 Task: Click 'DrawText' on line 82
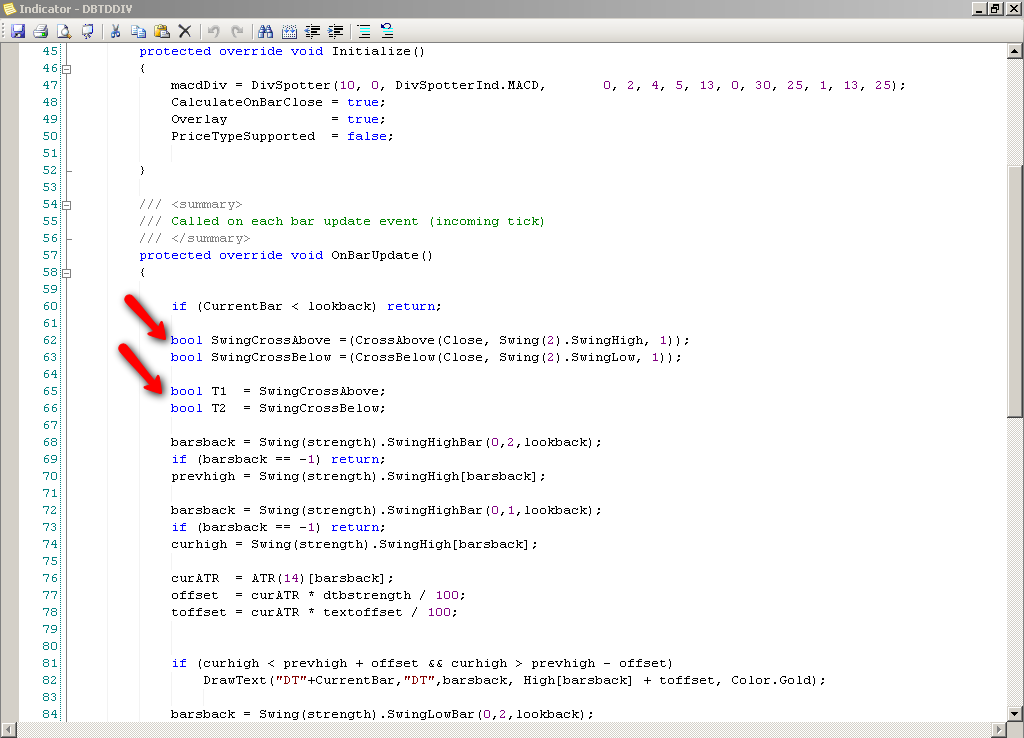[x=235, y=679]
